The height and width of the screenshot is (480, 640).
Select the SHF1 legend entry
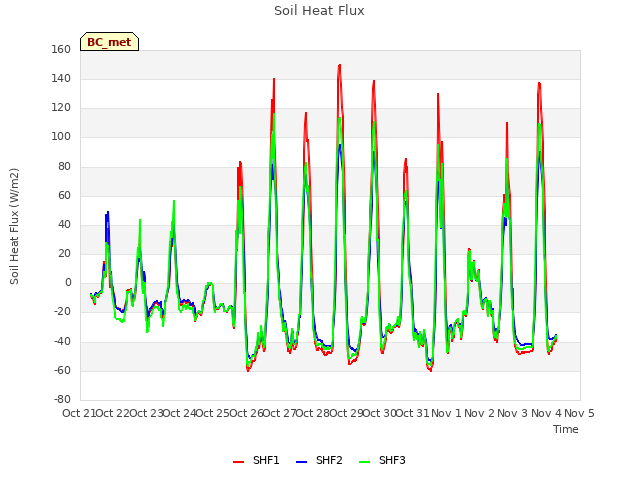256,460
